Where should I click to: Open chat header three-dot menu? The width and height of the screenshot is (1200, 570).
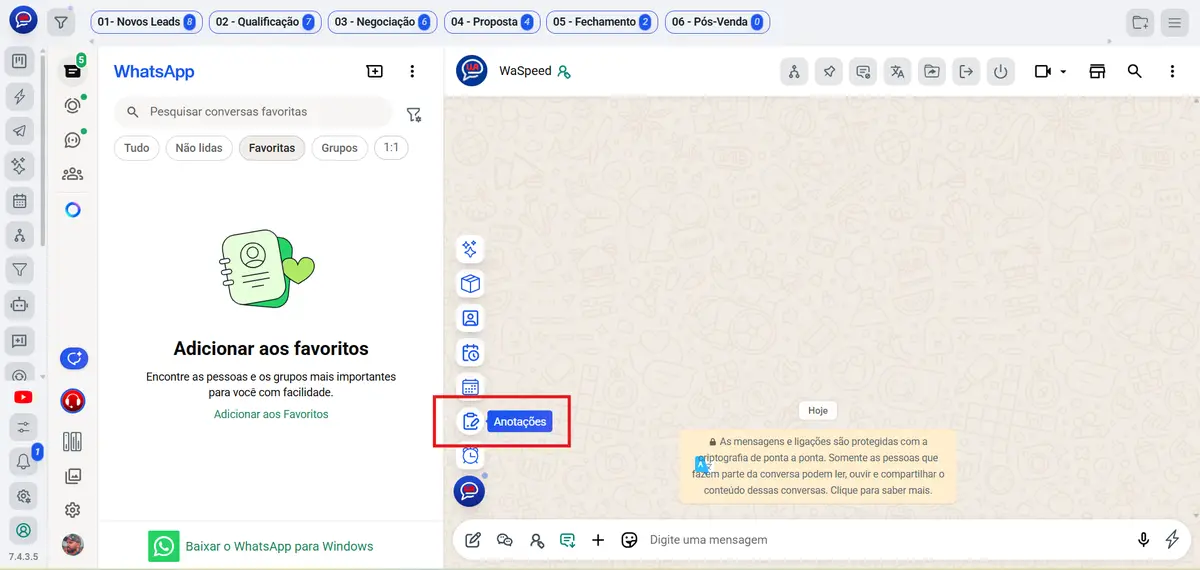point(1172,71)
